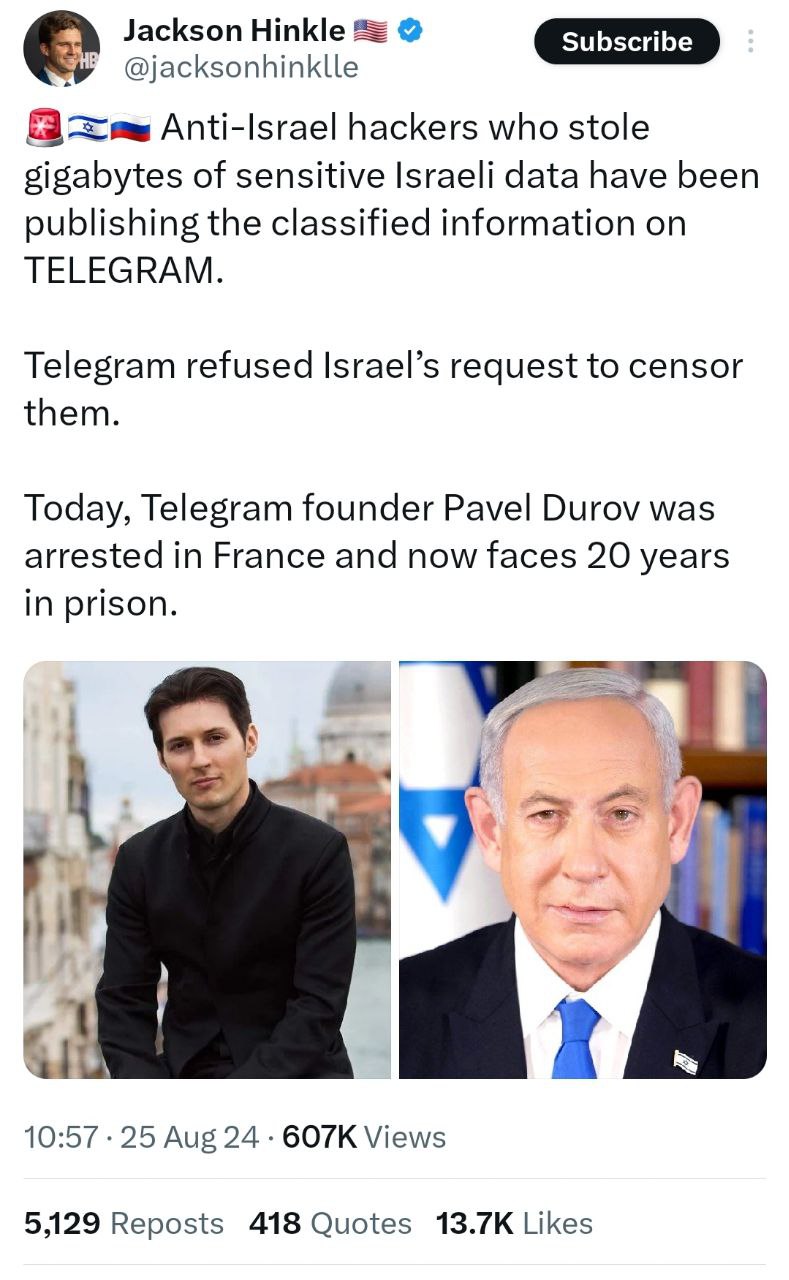Click the blue verified badge
Viewport: 789px width, 1280px height.
click(410, 30)
